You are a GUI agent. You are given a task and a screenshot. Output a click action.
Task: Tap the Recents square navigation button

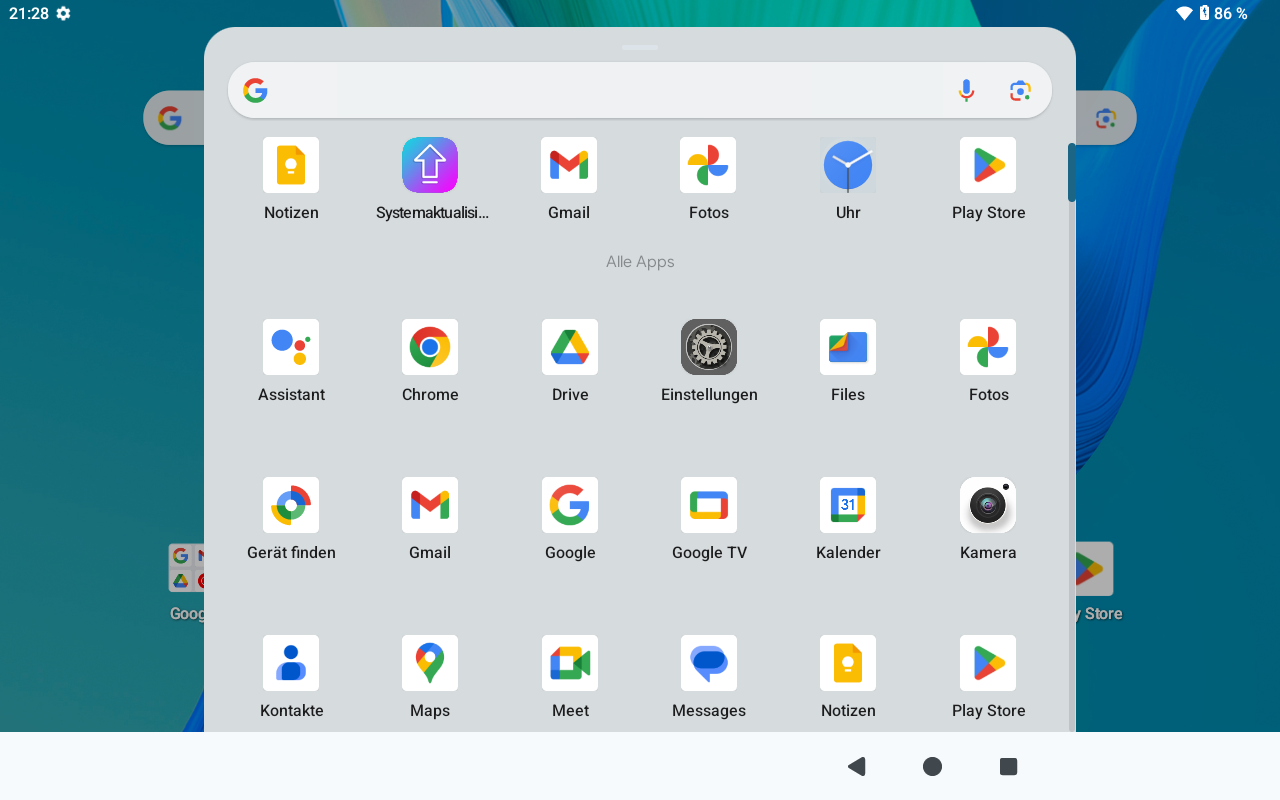(1008, 766)
